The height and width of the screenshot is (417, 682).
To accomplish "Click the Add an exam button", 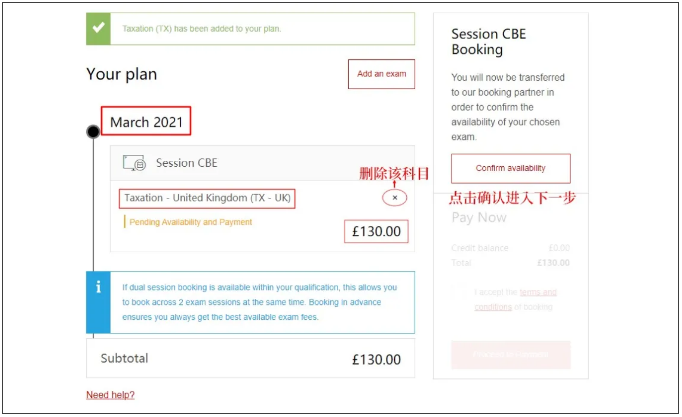I will (x=381, y=74).
